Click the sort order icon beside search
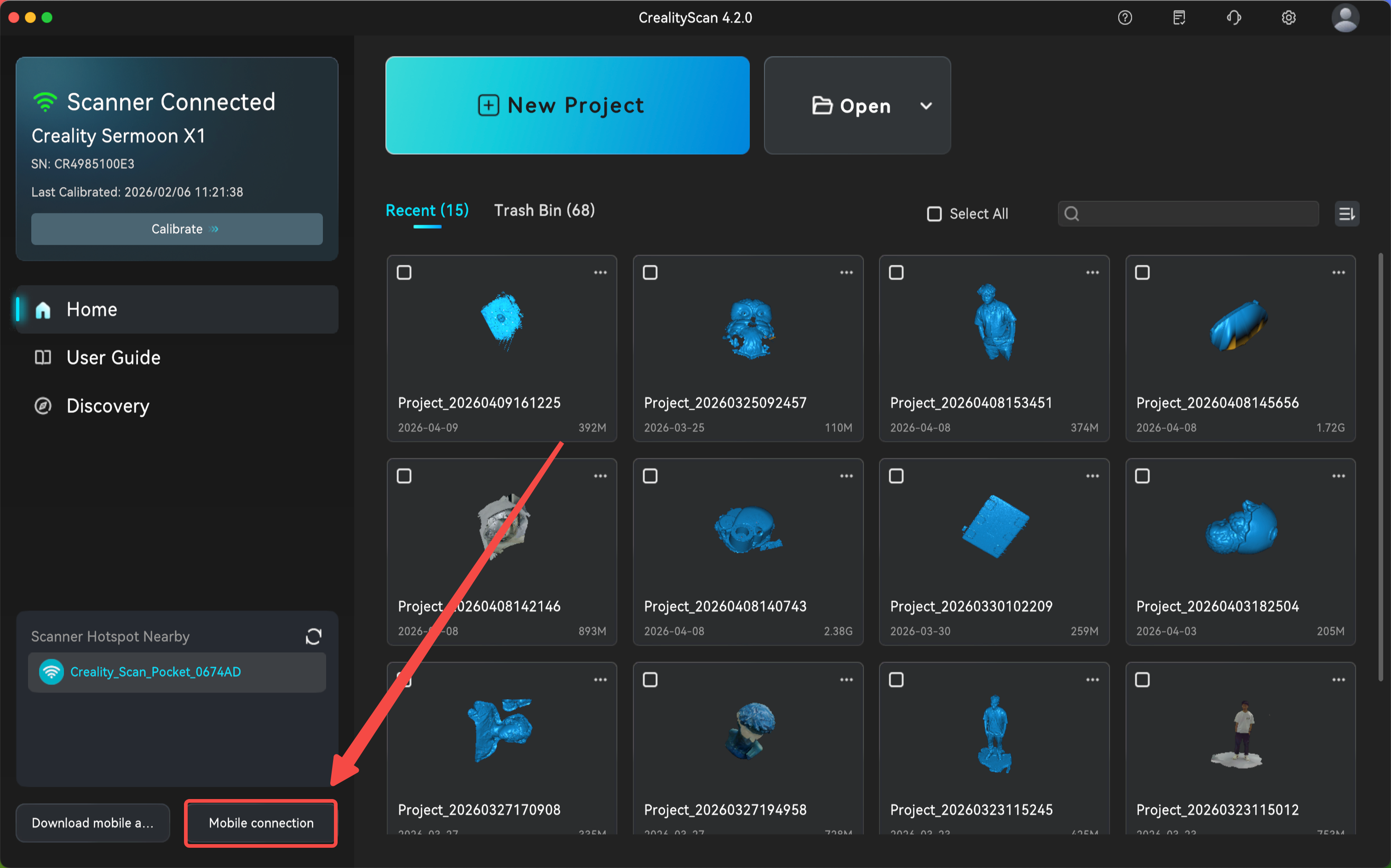1391x868 pixels. point(1346,214)
